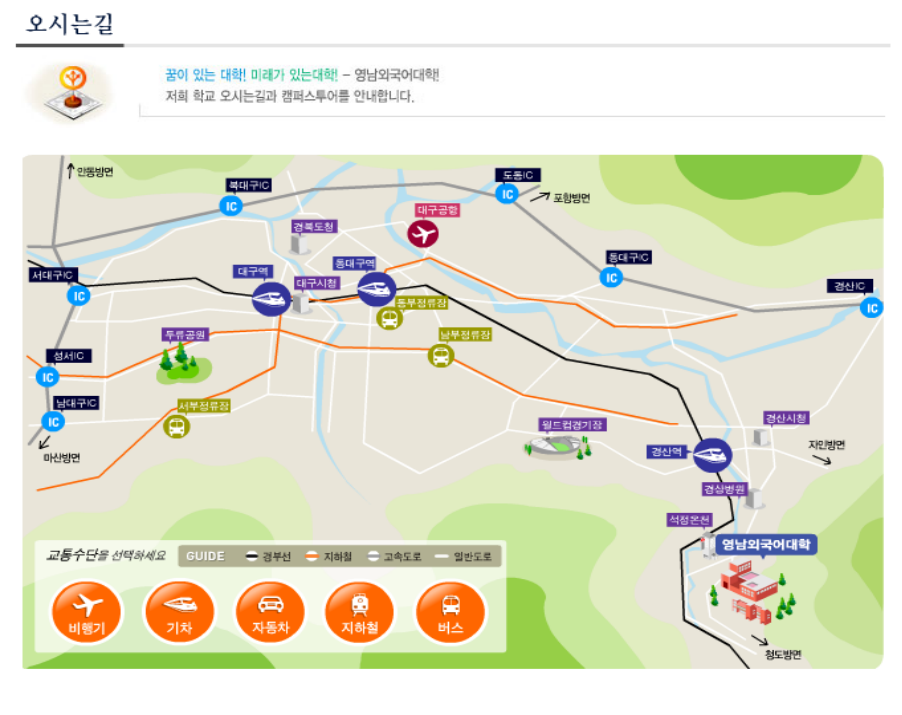Click the 남부정류장 bus terminal icon
902x715 pixels.
tap(441, 355)
